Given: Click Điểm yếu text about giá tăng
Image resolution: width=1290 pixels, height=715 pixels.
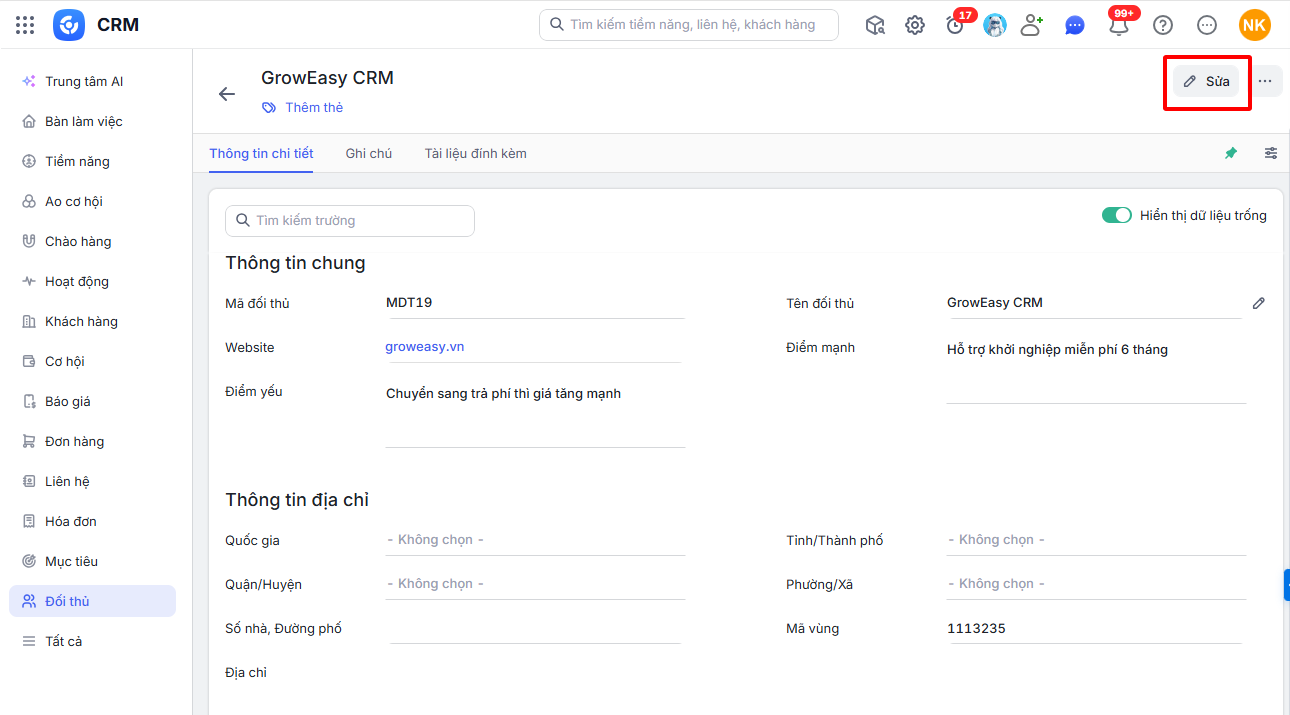Looking at the screenshot, I should coord(503,393).
